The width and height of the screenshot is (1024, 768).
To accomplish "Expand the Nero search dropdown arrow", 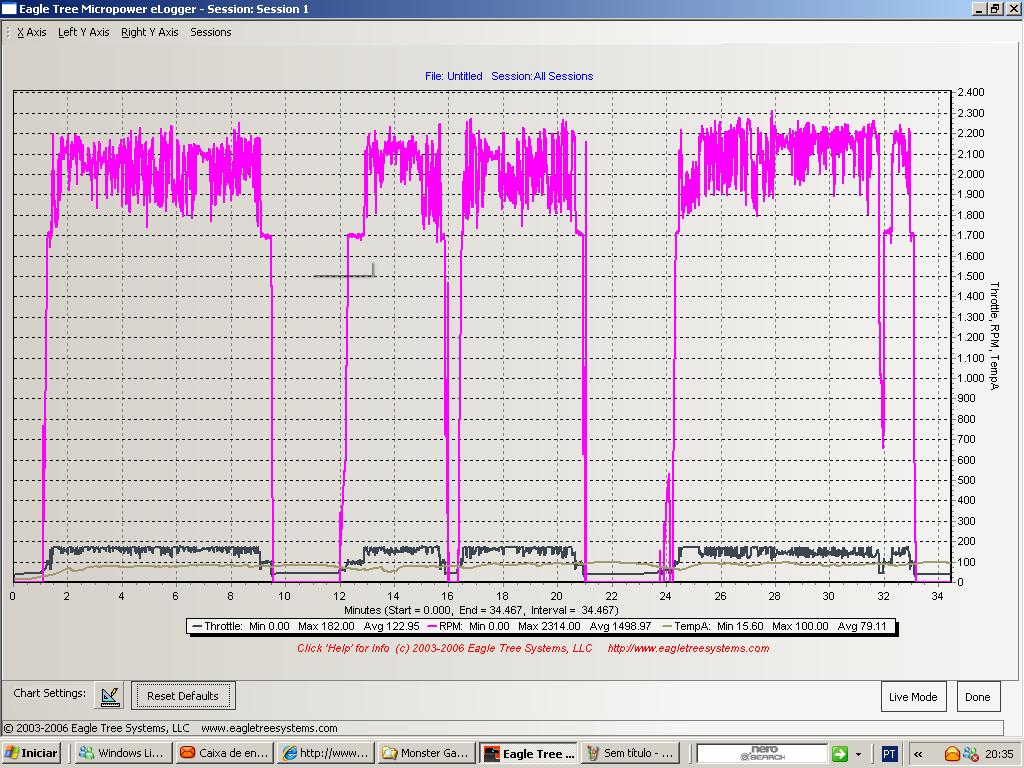I will 858,754.
